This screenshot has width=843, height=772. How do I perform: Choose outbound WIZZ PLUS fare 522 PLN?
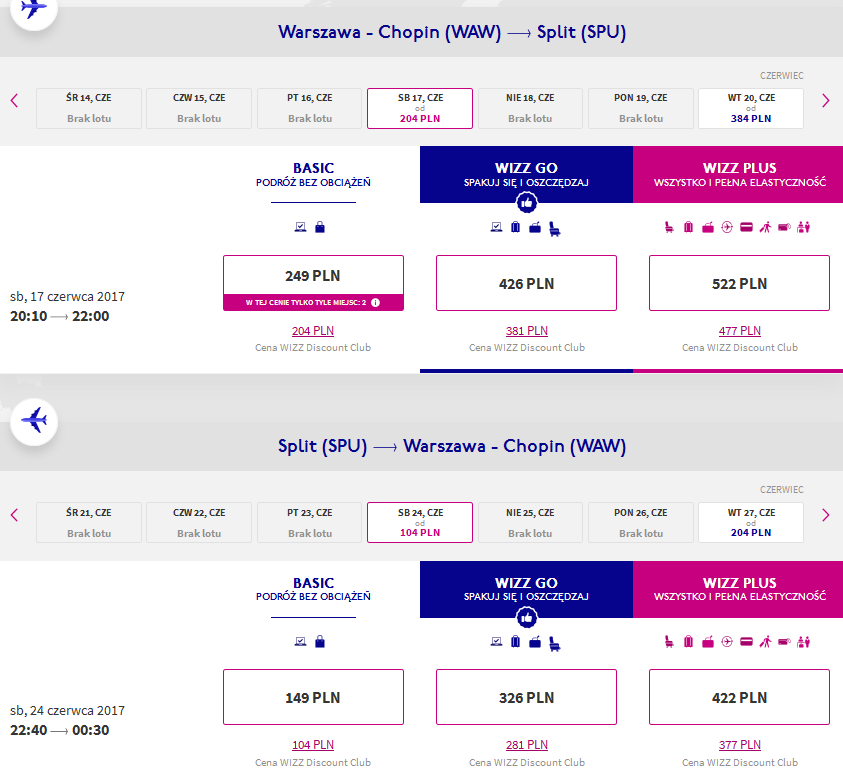pyautogui.click(x=739, y=283)
